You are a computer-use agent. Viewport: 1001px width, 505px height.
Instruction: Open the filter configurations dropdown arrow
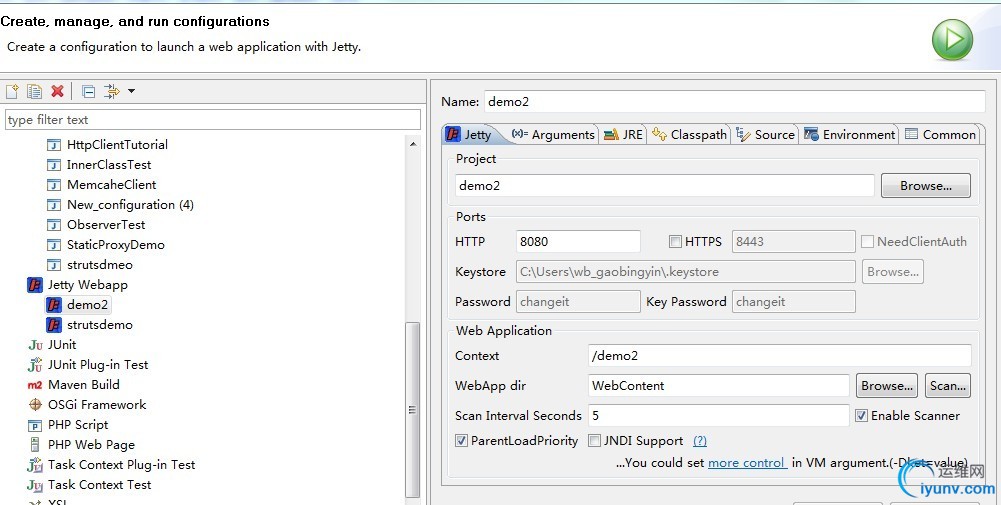click(x=131, y=91)
